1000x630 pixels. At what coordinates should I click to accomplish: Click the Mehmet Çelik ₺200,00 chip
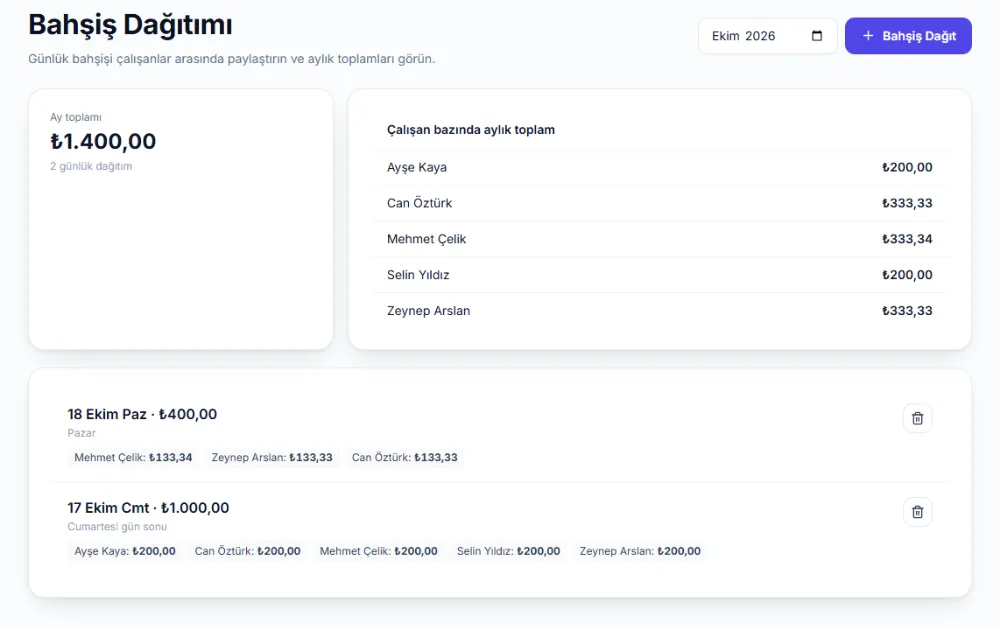[379, 551]
